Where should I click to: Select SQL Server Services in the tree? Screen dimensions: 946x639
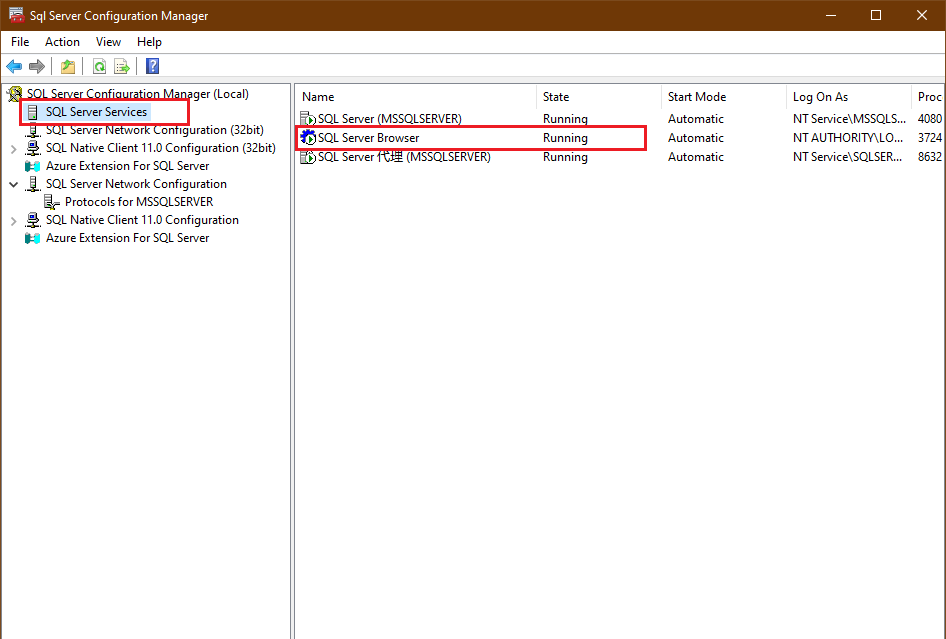coord(97,112)
